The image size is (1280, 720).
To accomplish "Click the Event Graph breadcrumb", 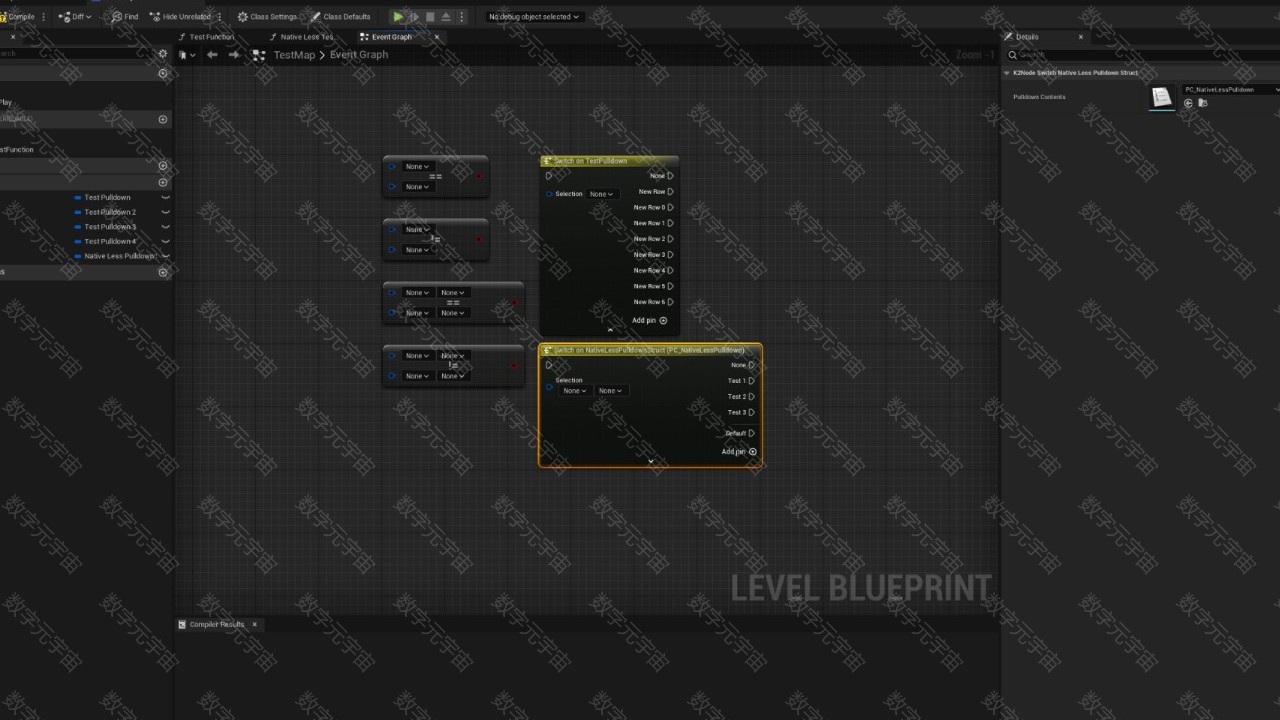I will pyautogui.click(x=359, y=55).
